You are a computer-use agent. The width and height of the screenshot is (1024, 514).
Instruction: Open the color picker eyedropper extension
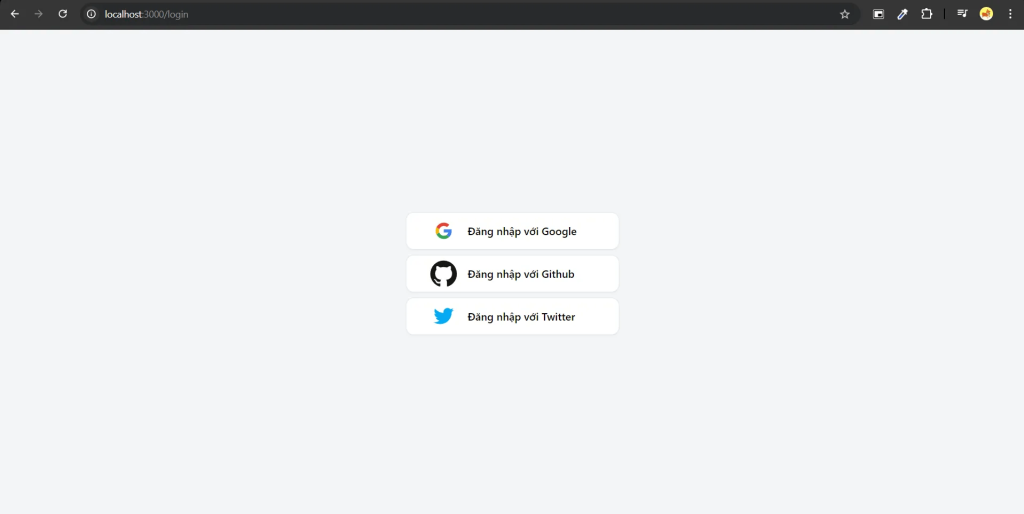(x=902, y=14)
